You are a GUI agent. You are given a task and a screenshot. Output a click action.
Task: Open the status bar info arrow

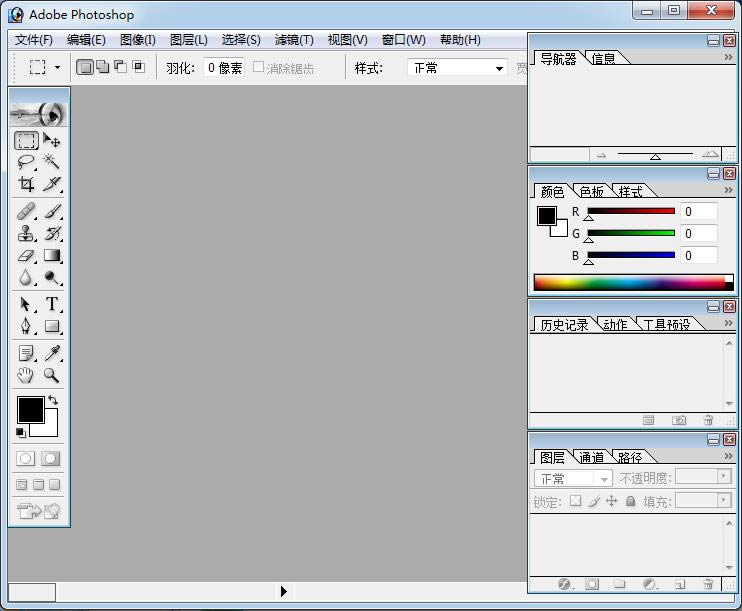283,591
